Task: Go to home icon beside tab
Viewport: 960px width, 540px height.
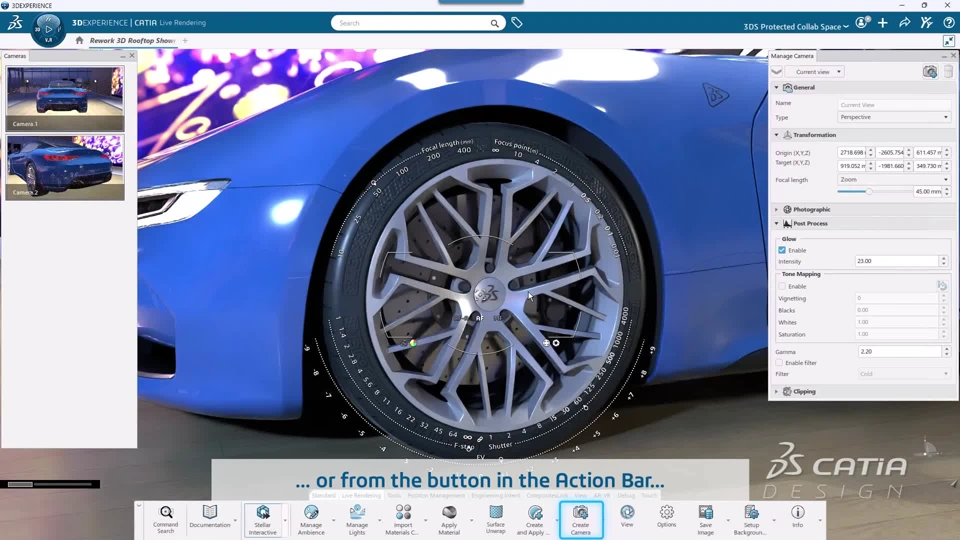Action: coord(79,40)
